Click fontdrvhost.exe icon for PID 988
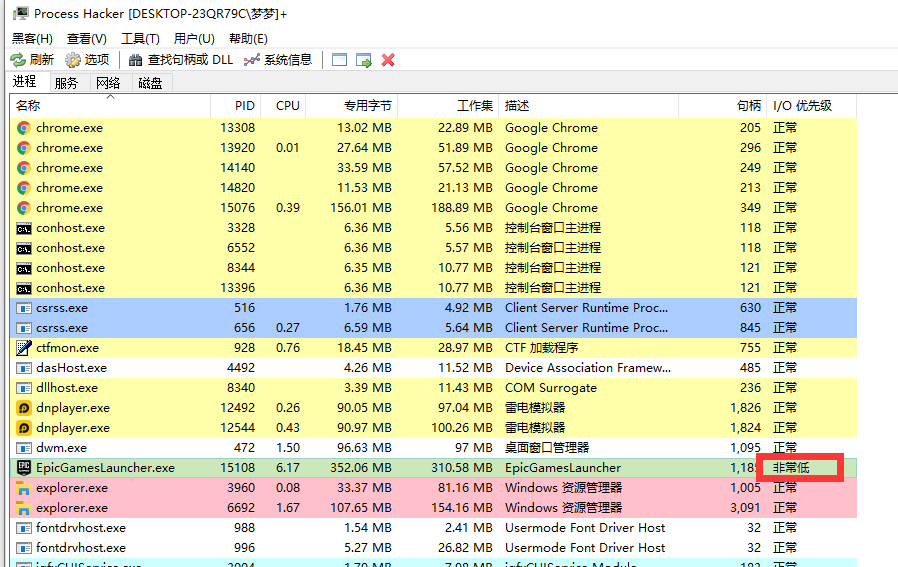This screenshot has width=898, height=567. (23, 528)
